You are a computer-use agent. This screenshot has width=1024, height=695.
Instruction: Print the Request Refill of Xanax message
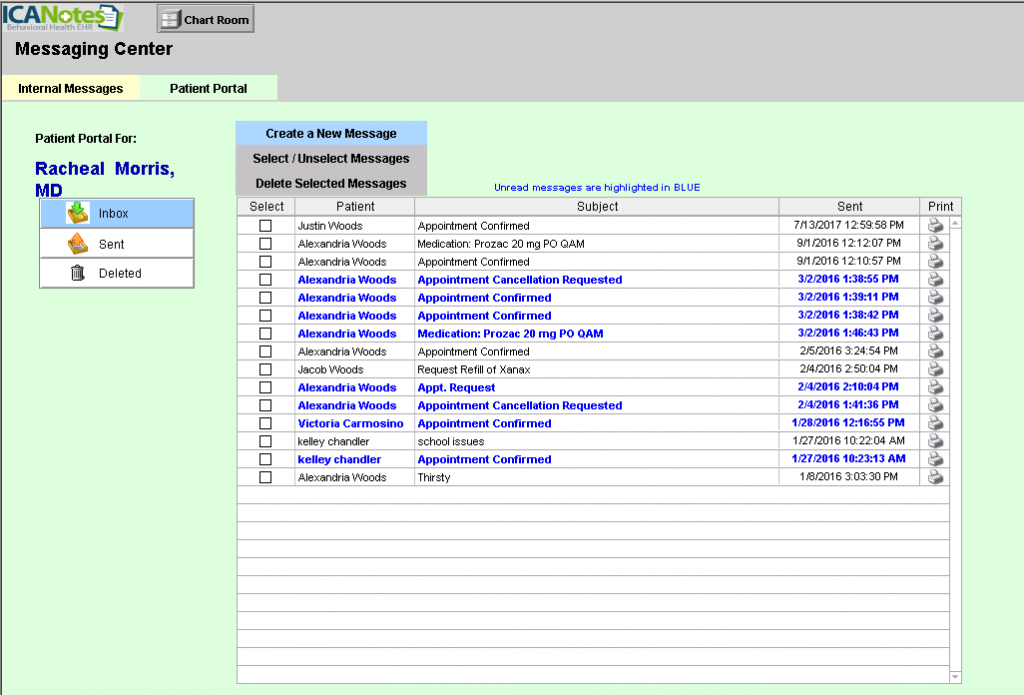(x=936, y=370)
